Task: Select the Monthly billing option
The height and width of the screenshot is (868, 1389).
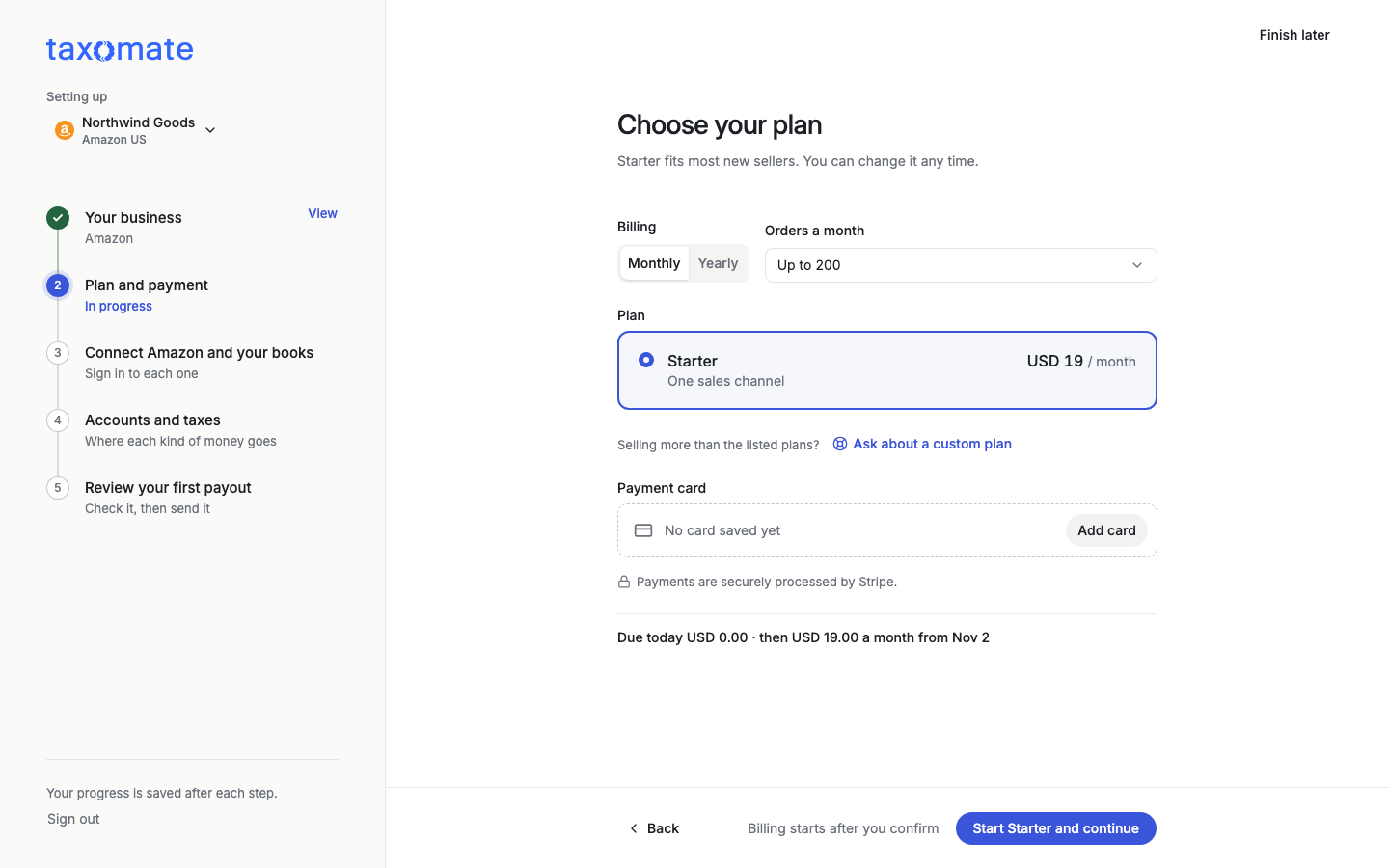Action: tap(654, 263)
